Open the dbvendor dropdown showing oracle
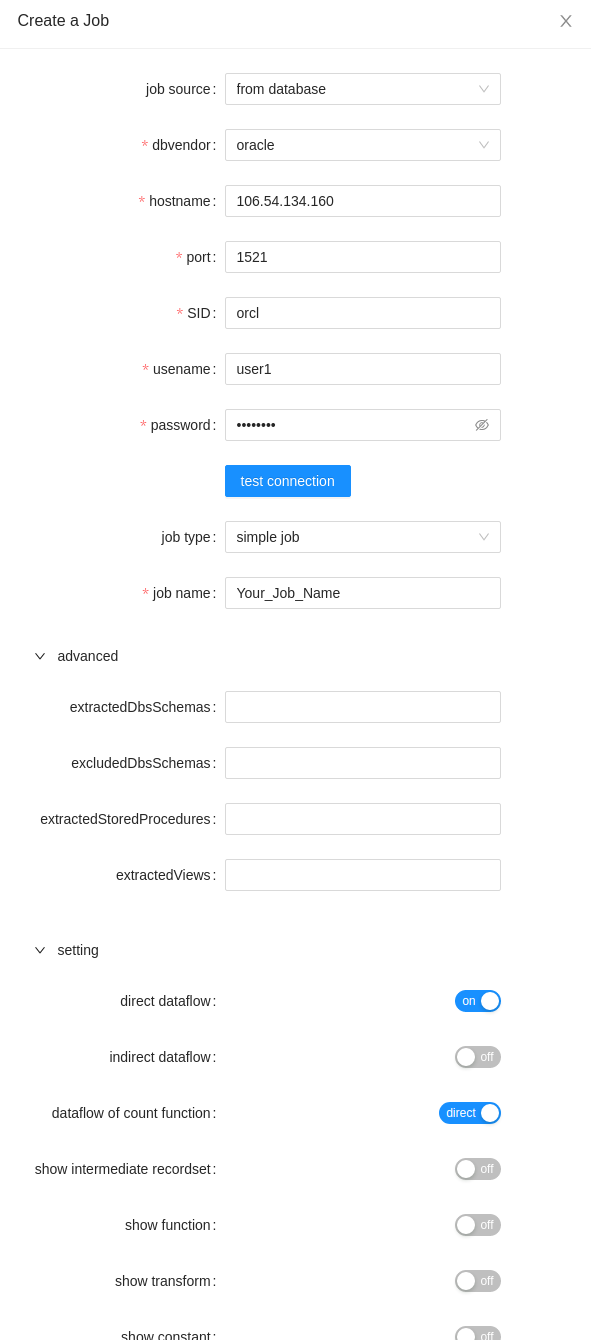The height and width of the screenshot is (1340, 591). pos(363,145)
